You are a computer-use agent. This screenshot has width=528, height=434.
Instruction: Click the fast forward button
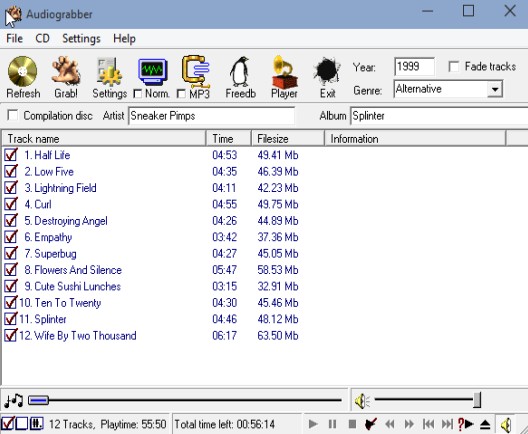(x=409, y=424)
